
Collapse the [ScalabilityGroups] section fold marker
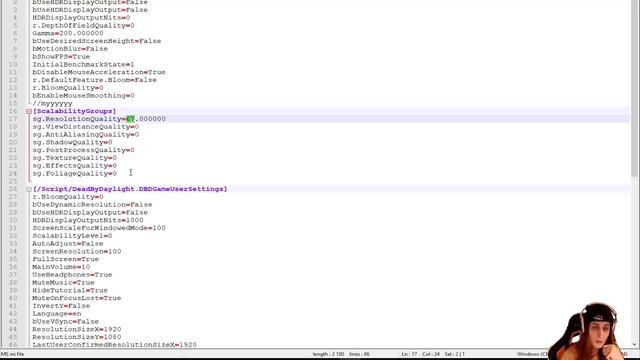pos(29,111)
